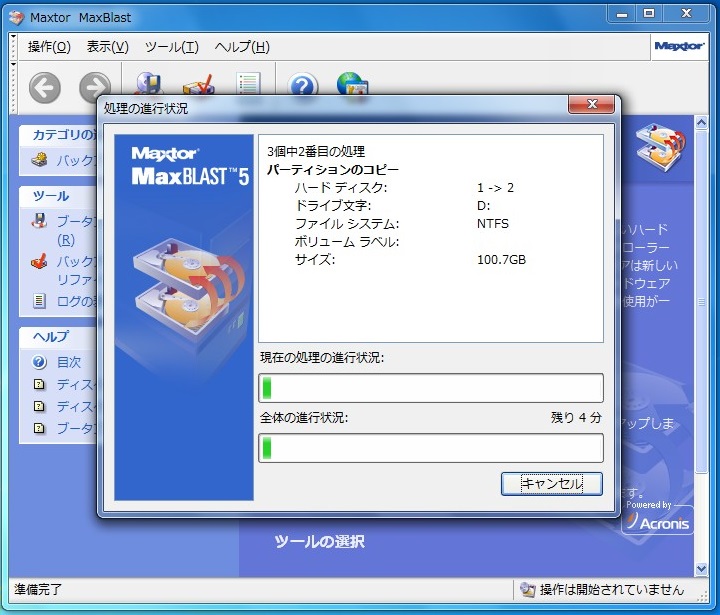Click the first ディスク help topic icon
720x615 pixels.
39,384
